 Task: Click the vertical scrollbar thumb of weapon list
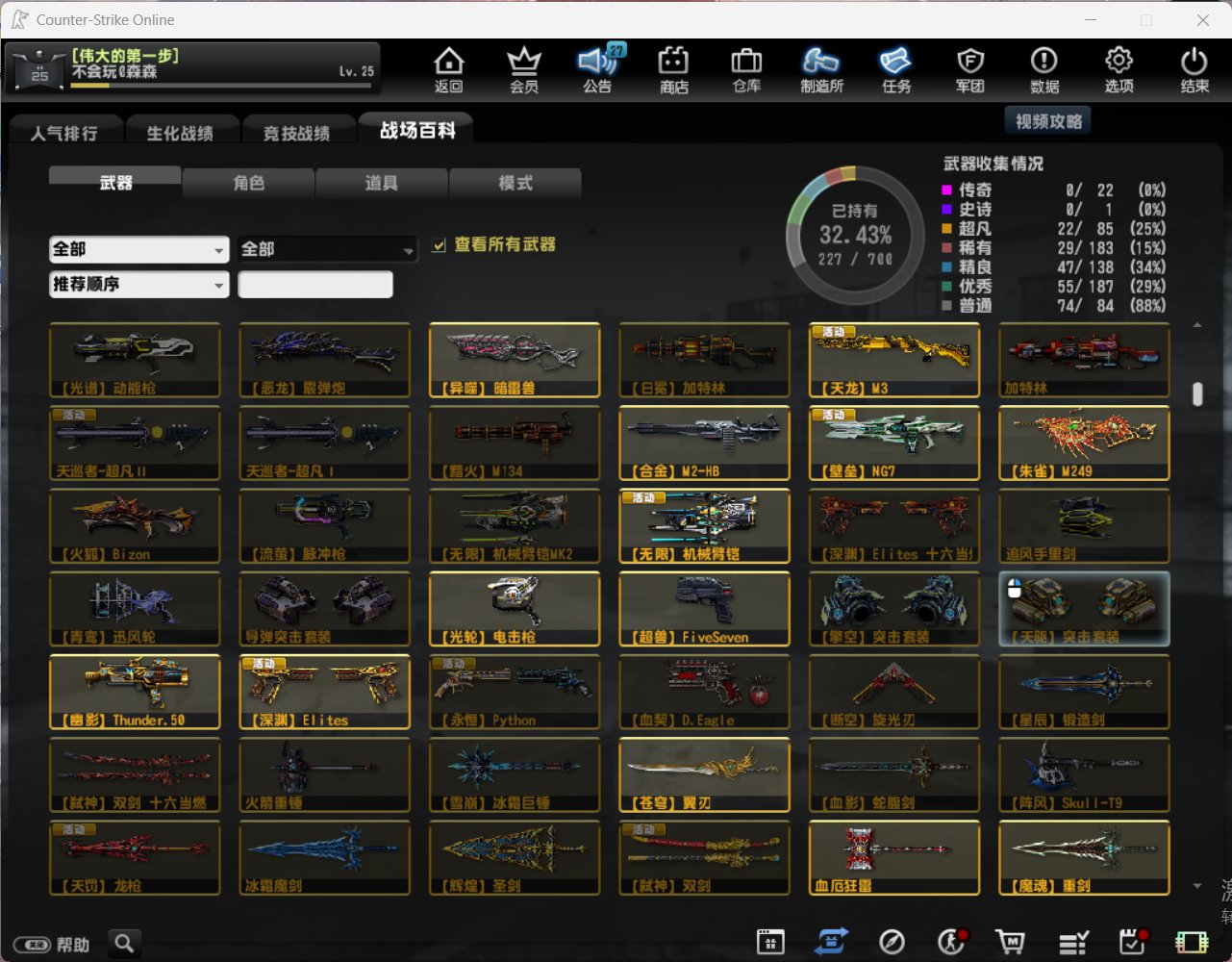[1197, 394]
